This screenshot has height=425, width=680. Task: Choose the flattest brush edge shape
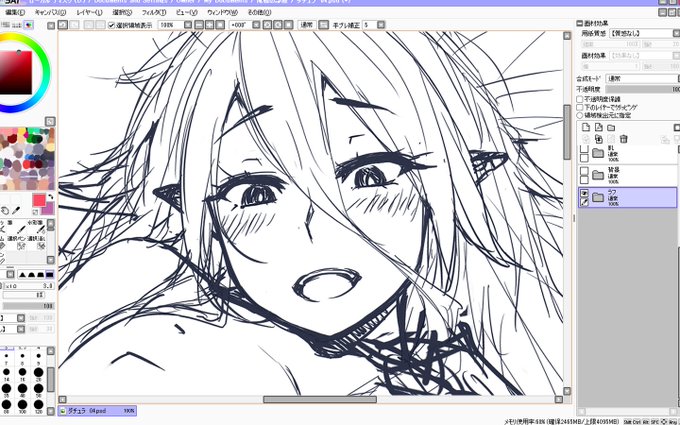click(49, 274)
